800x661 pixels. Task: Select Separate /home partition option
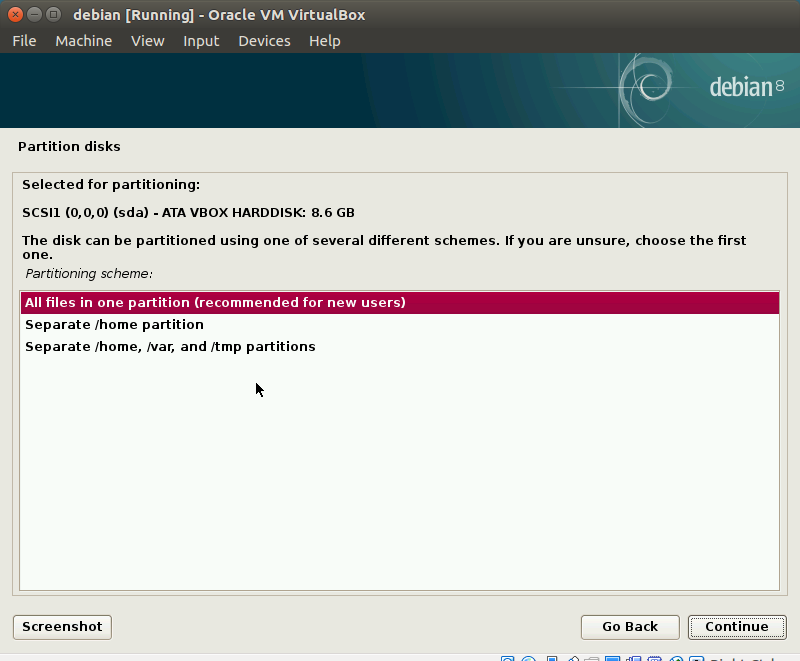pos(400,324)
